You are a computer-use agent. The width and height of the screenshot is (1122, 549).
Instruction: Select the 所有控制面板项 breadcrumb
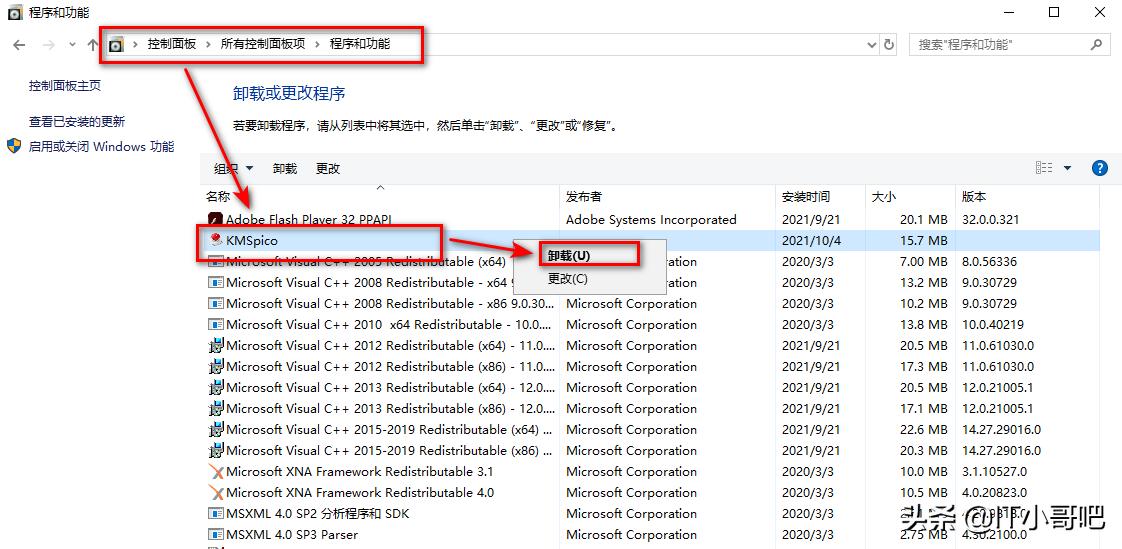tap(263, 44)
